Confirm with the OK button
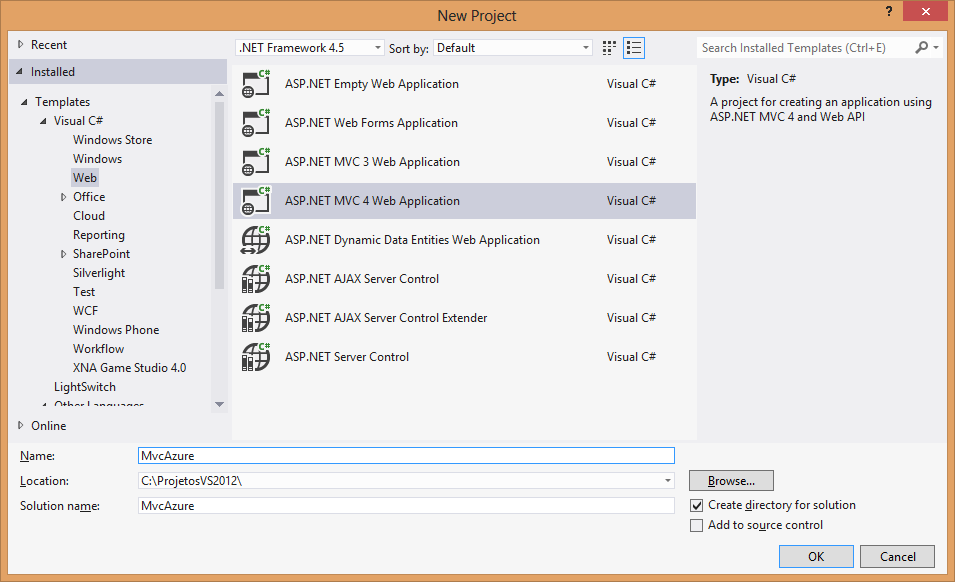The height and width of the screenshot is (582, 955). pos(816,556)
